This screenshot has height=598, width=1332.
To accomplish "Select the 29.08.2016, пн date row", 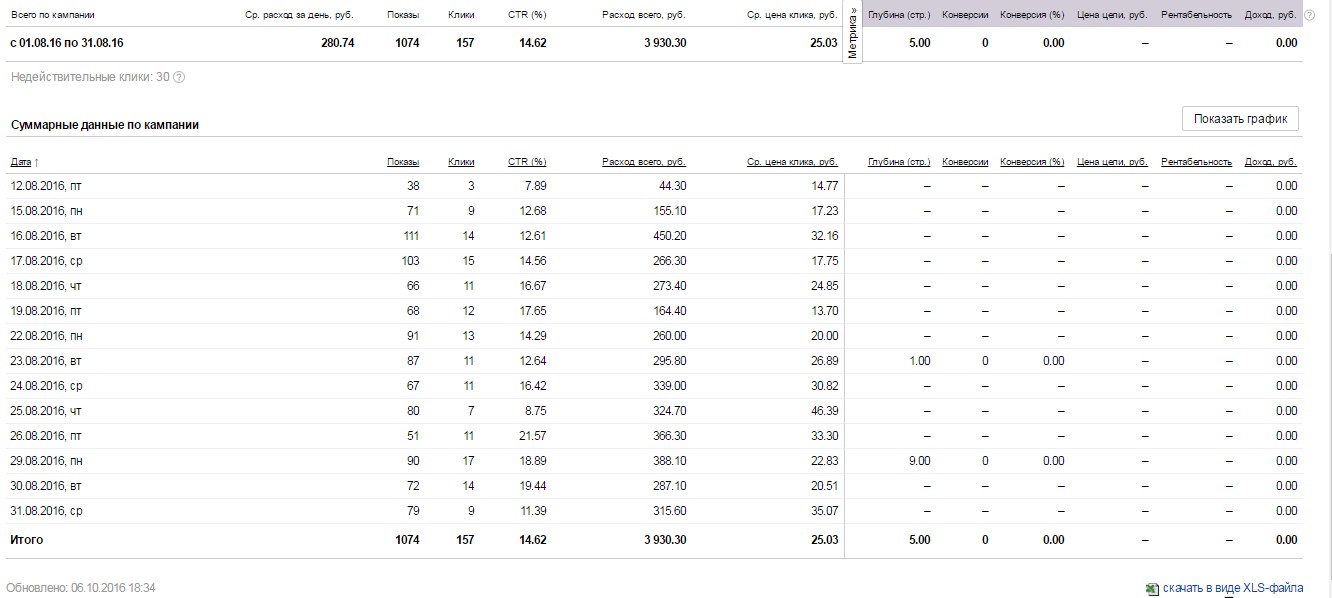I will coord(47,461).
